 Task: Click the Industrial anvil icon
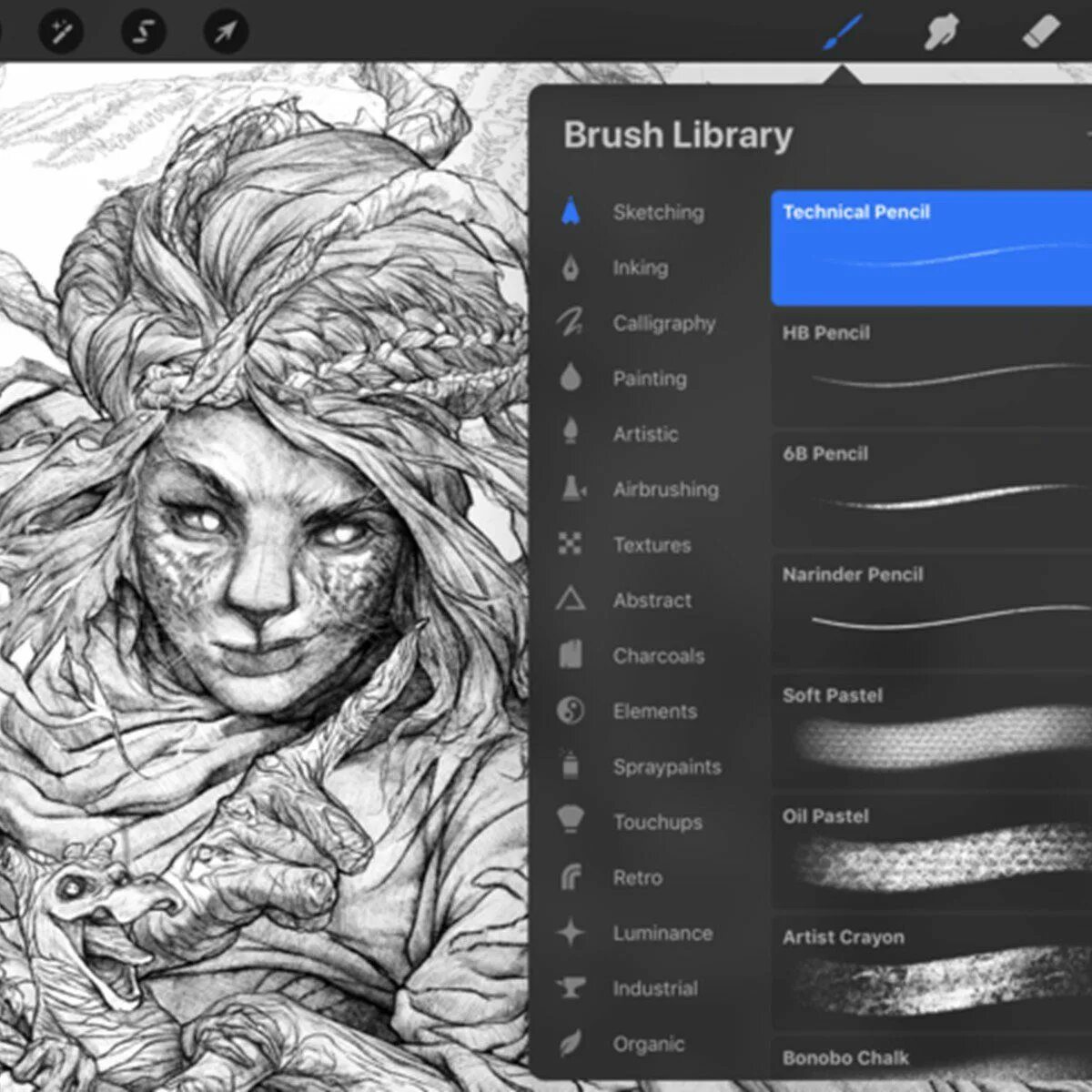pyautogui.click(x=571, y=987)
